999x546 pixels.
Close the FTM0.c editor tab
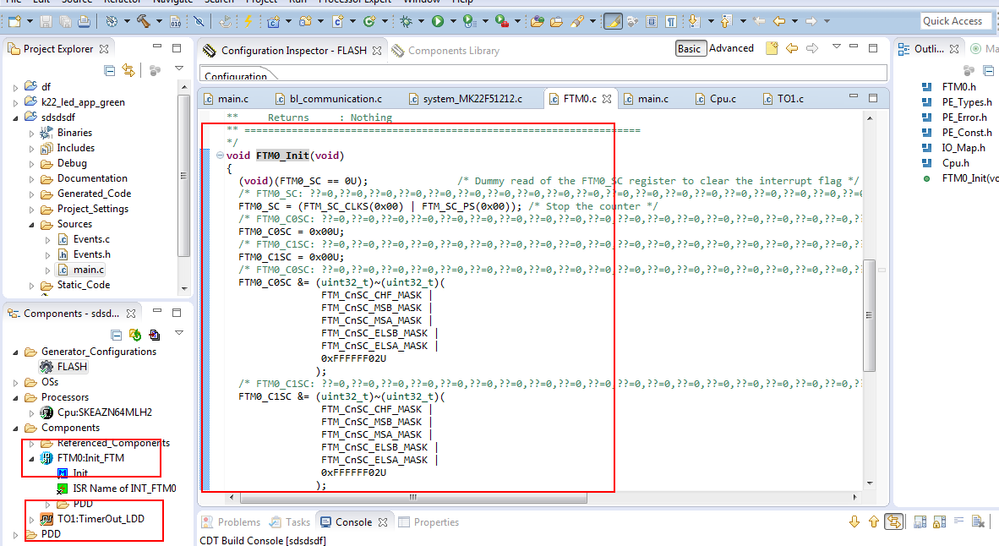pyautogui.click(x=607, y=99)
